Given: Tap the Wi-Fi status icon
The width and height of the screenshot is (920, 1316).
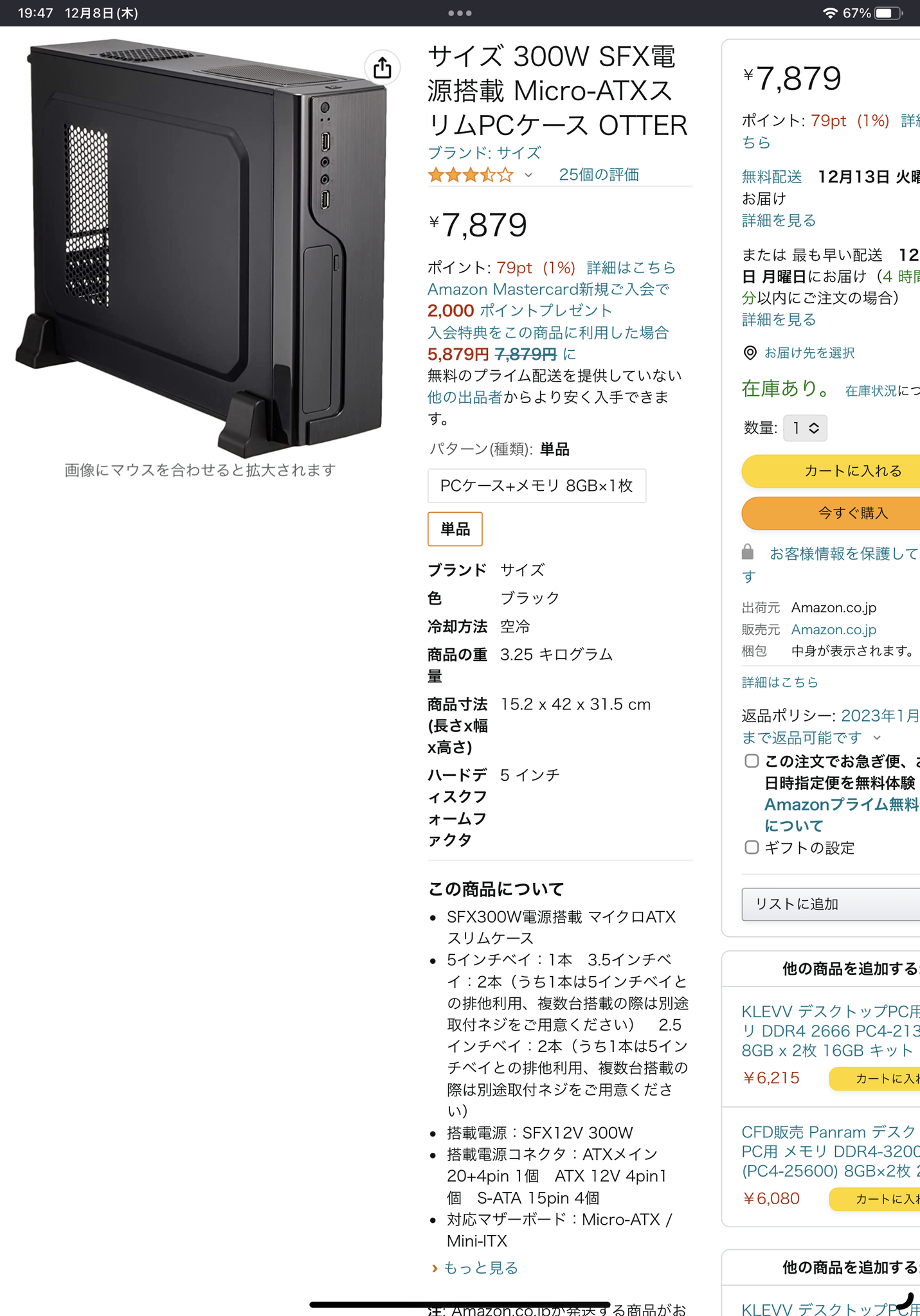Looking at the screenshot, I should point(830,13).
